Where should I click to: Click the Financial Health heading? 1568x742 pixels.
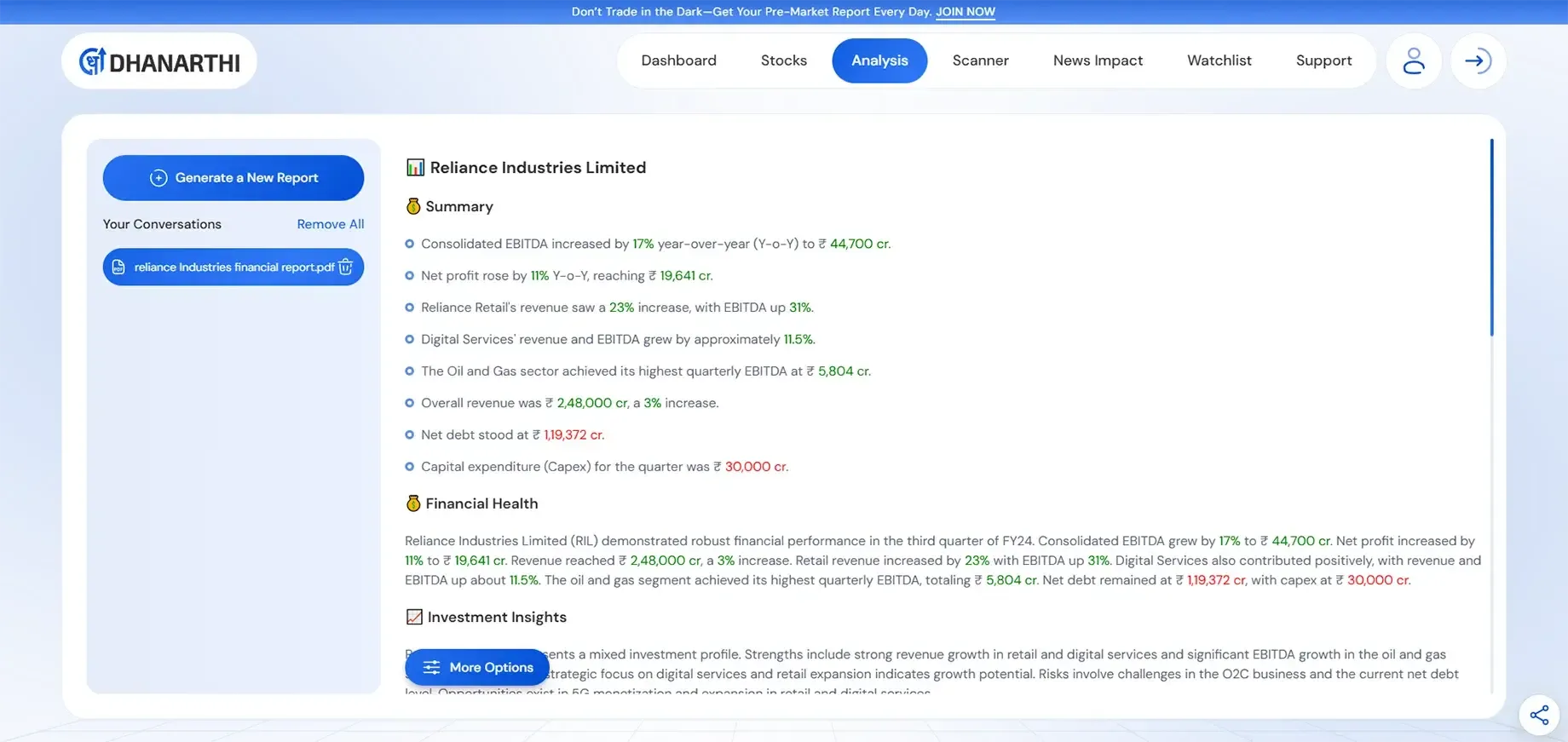tap(481, 503)
